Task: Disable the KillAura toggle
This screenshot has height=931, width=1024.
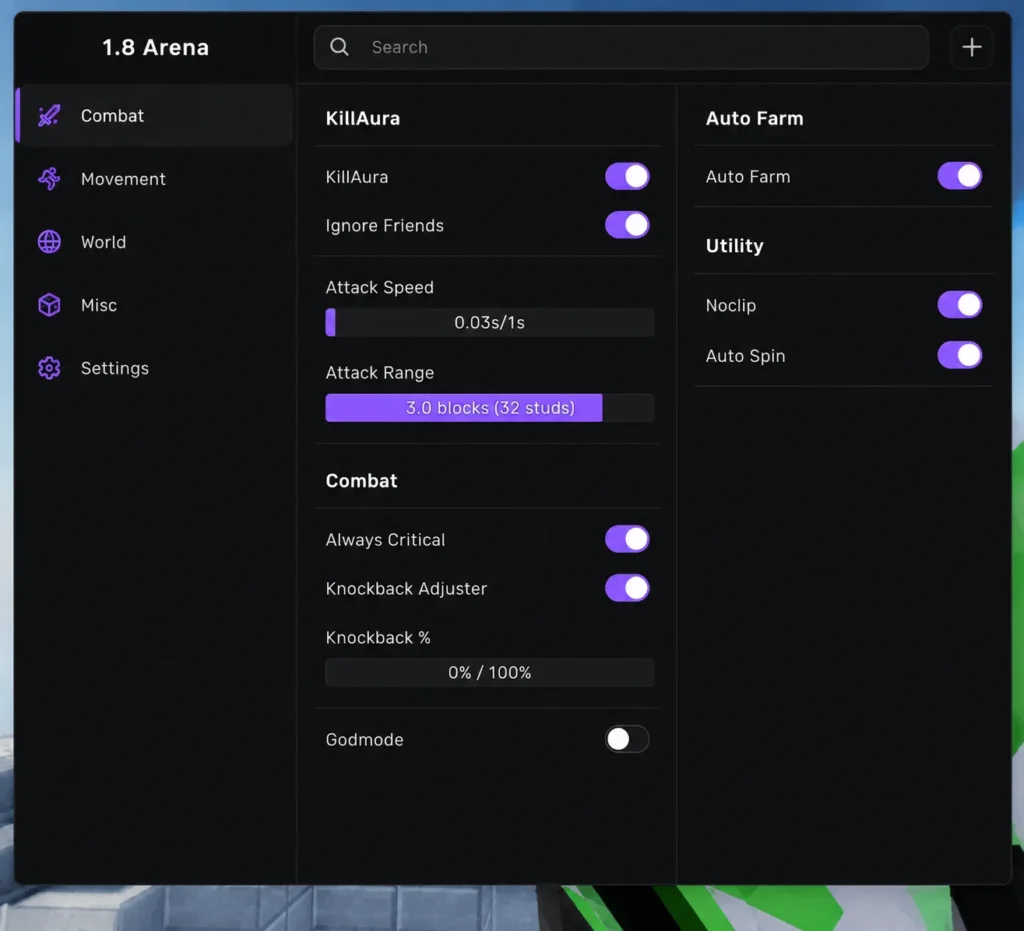Action: point(627,176)
